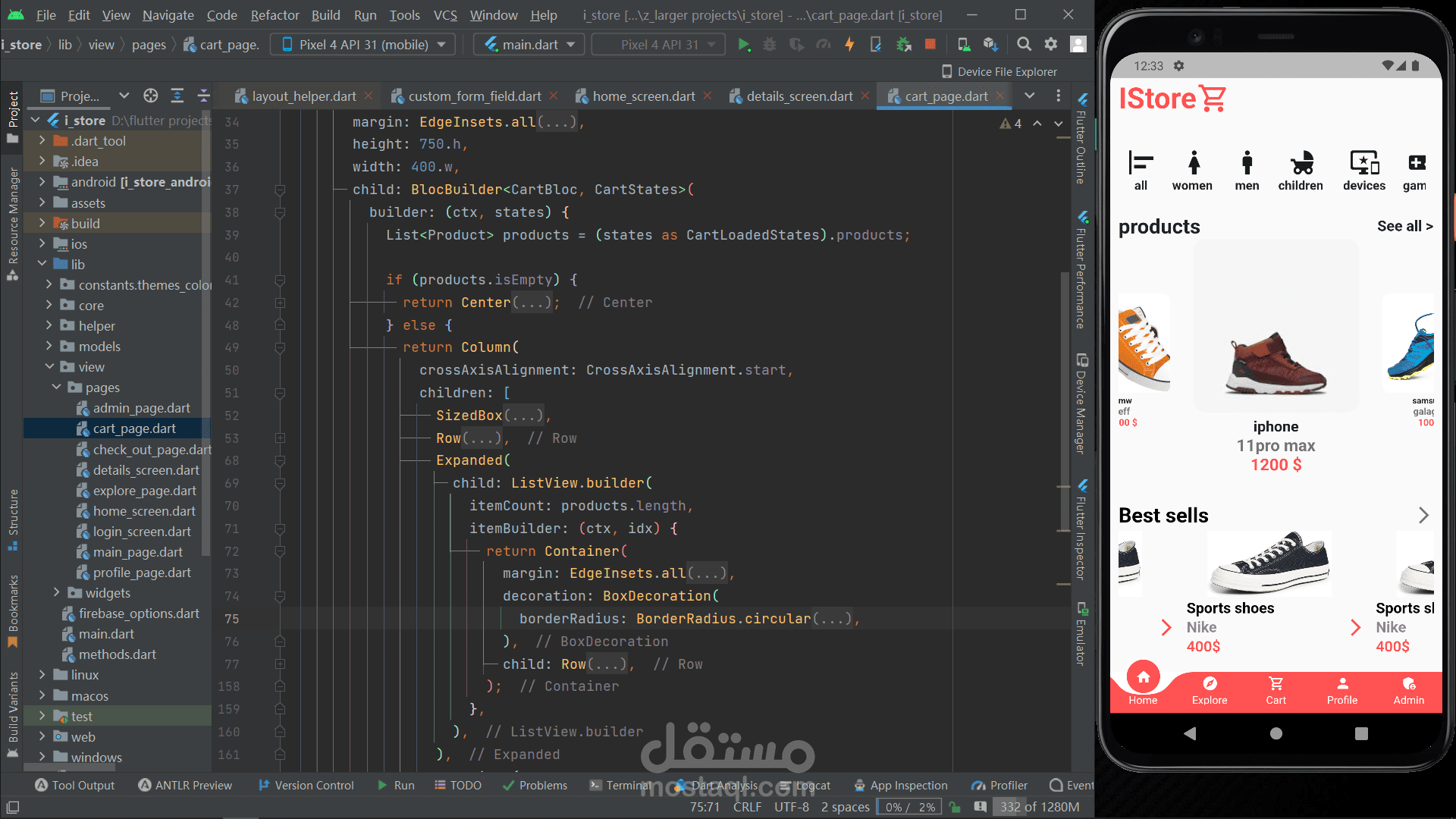Attach debugger to Android process icon
This screenshot has height=819, width=1456.
[904, 45]
